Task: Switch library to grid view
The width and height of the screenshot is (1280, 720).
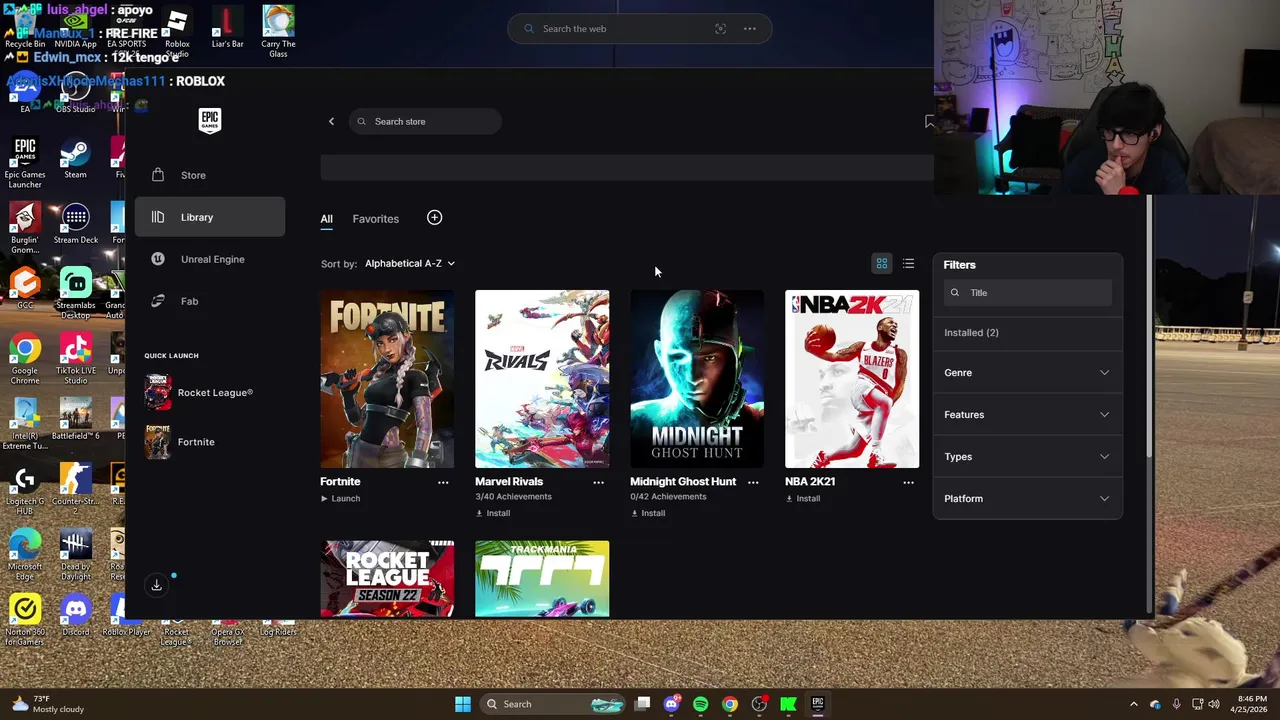Action: tap(882, 264)
